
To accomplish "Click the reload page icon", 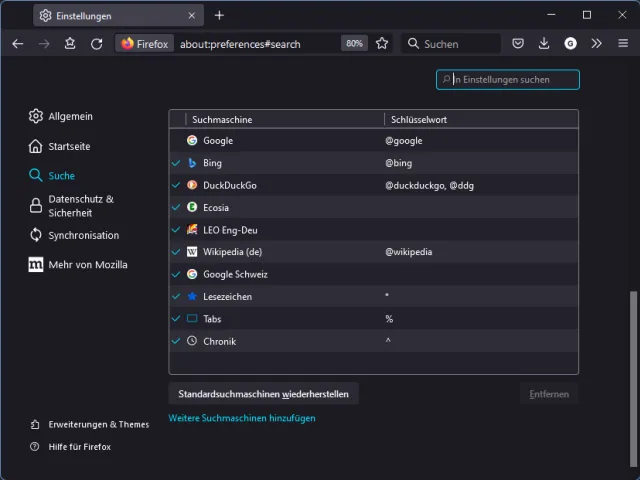I will pos(97,44).
